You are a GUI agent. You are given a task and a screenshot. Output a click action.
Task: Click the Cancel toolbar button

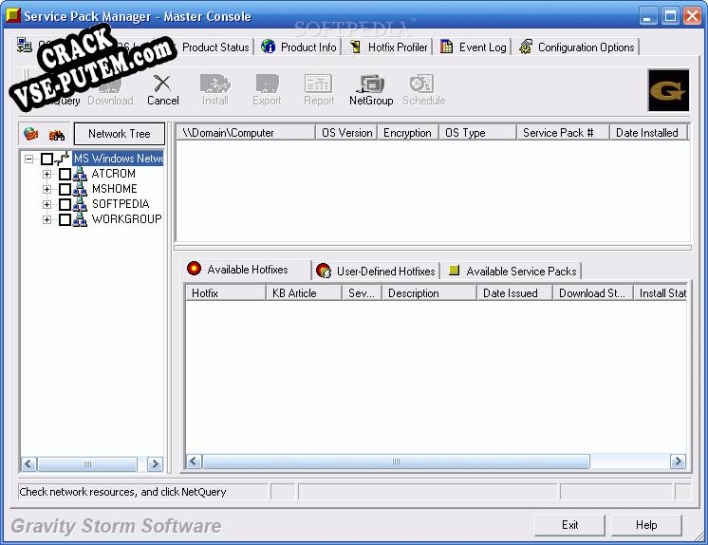pos(163,90)
